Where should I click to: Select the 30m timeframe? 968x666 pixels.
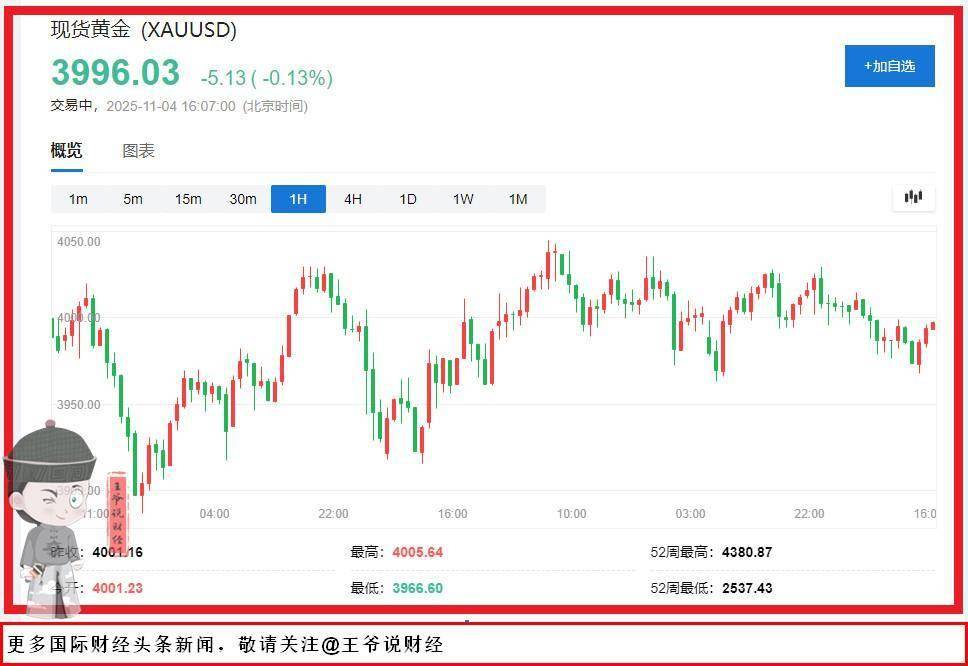(243, 199)
